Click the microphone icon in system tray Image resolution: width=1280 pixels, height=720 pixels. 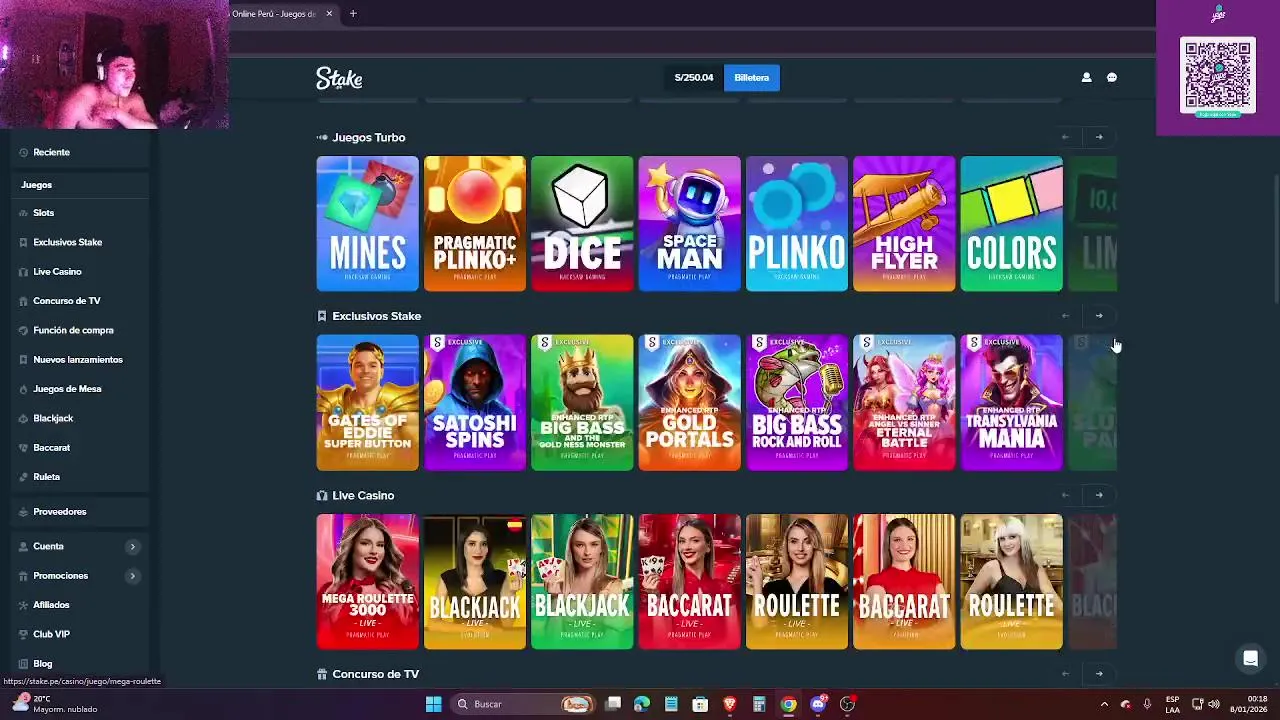coord(1147,704)
